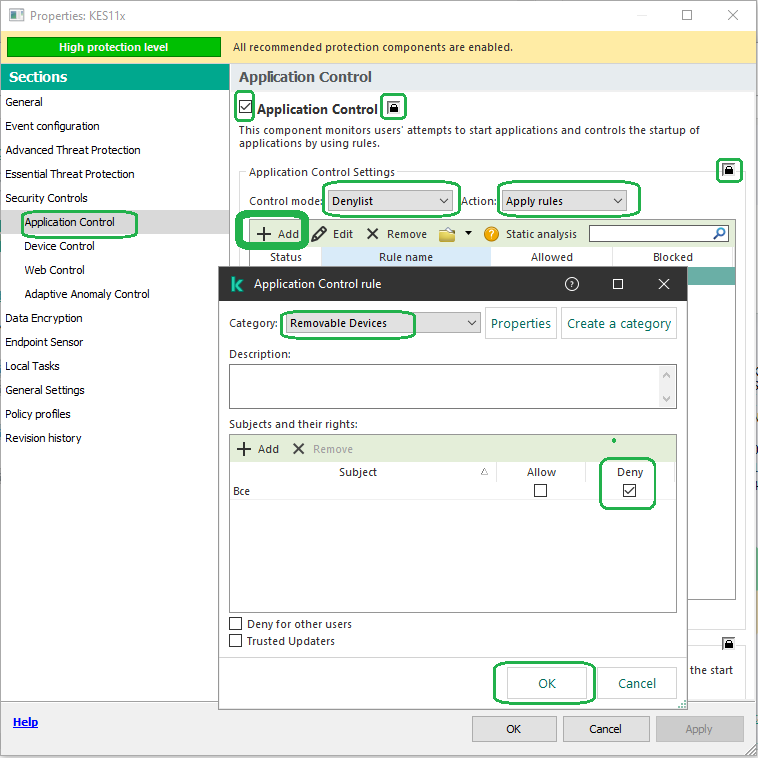Open the Data Encryption section
The image size is (758, 758).
pos(44,318)
